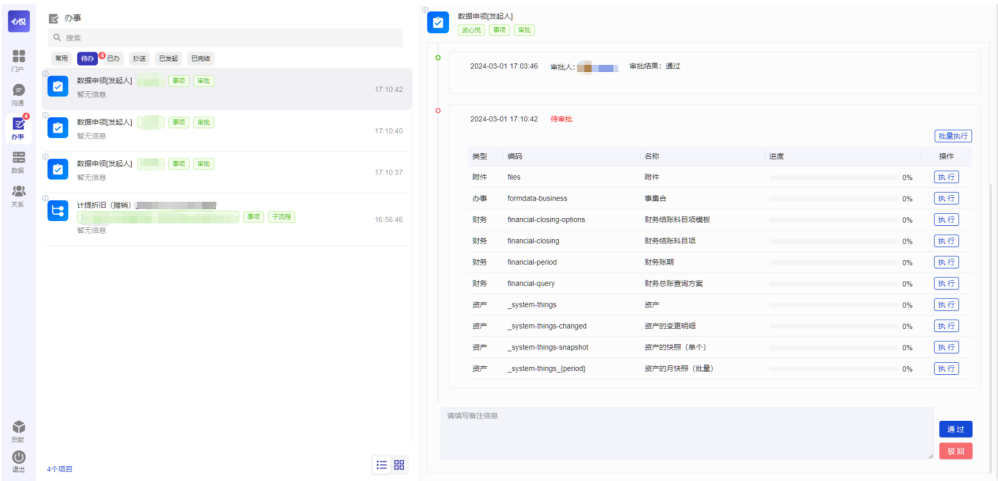998x481 pixels.
Task: Switch to list view layout
Action: [x=381, y=465]
